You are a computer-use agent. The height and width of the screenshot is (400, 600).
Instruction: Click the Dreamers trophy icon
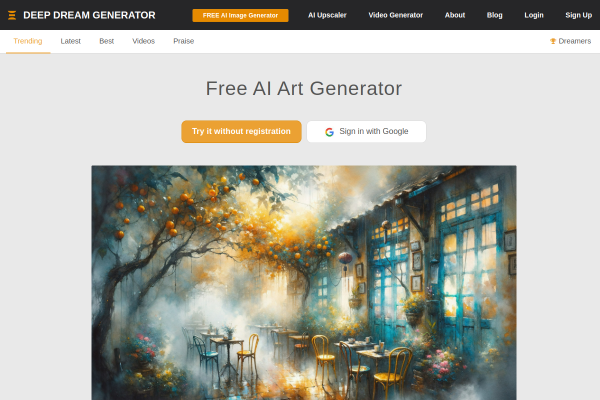click(x=553, y=41)
